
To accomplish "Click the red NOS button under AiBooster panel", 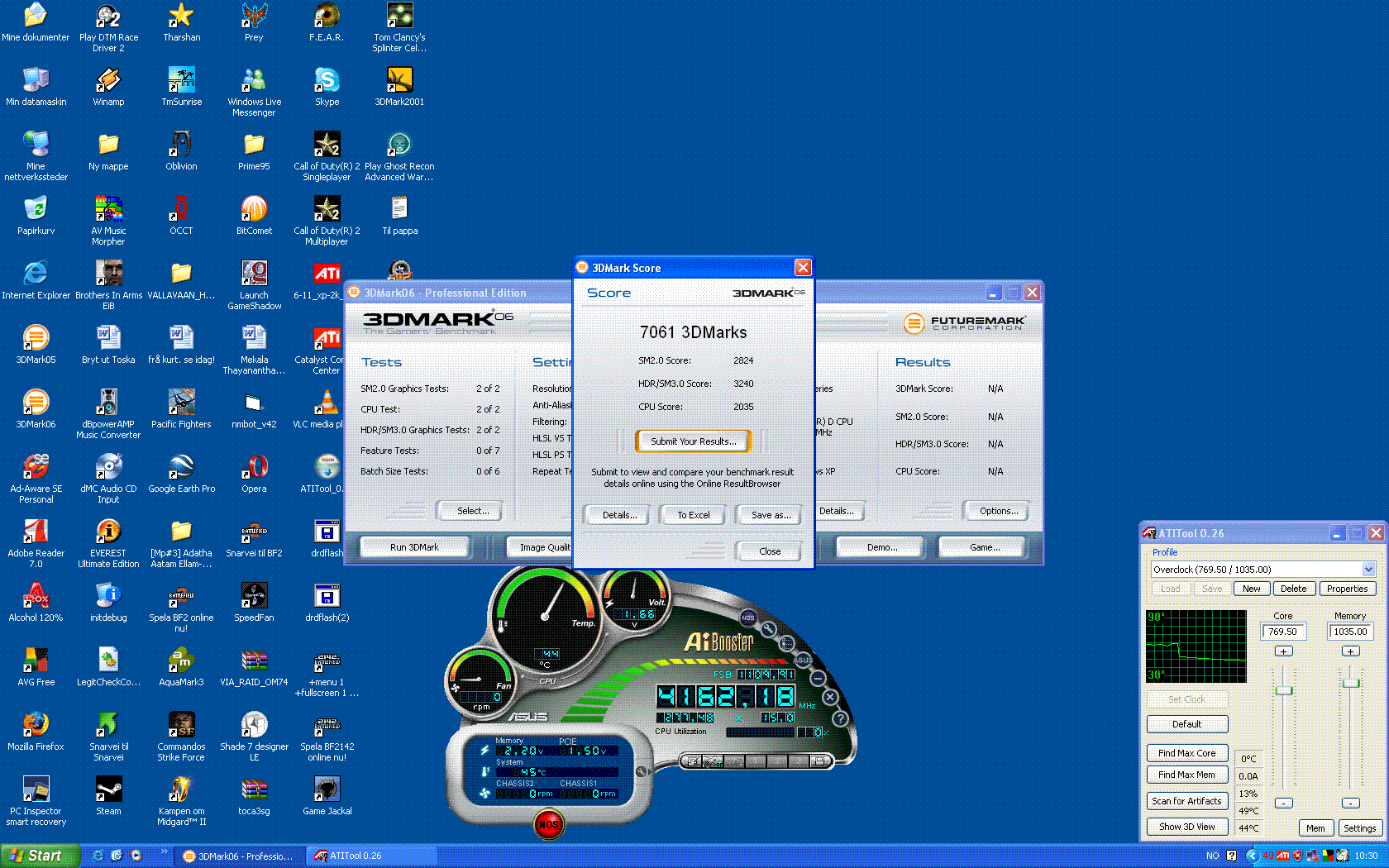I will coord(548,824).
